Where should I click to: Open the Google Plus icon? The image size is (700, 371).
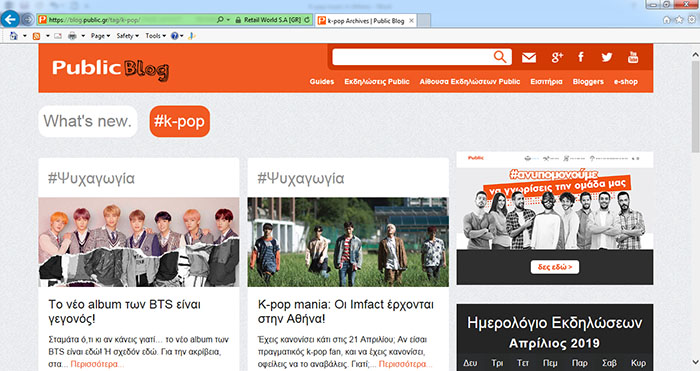[557, 57]
